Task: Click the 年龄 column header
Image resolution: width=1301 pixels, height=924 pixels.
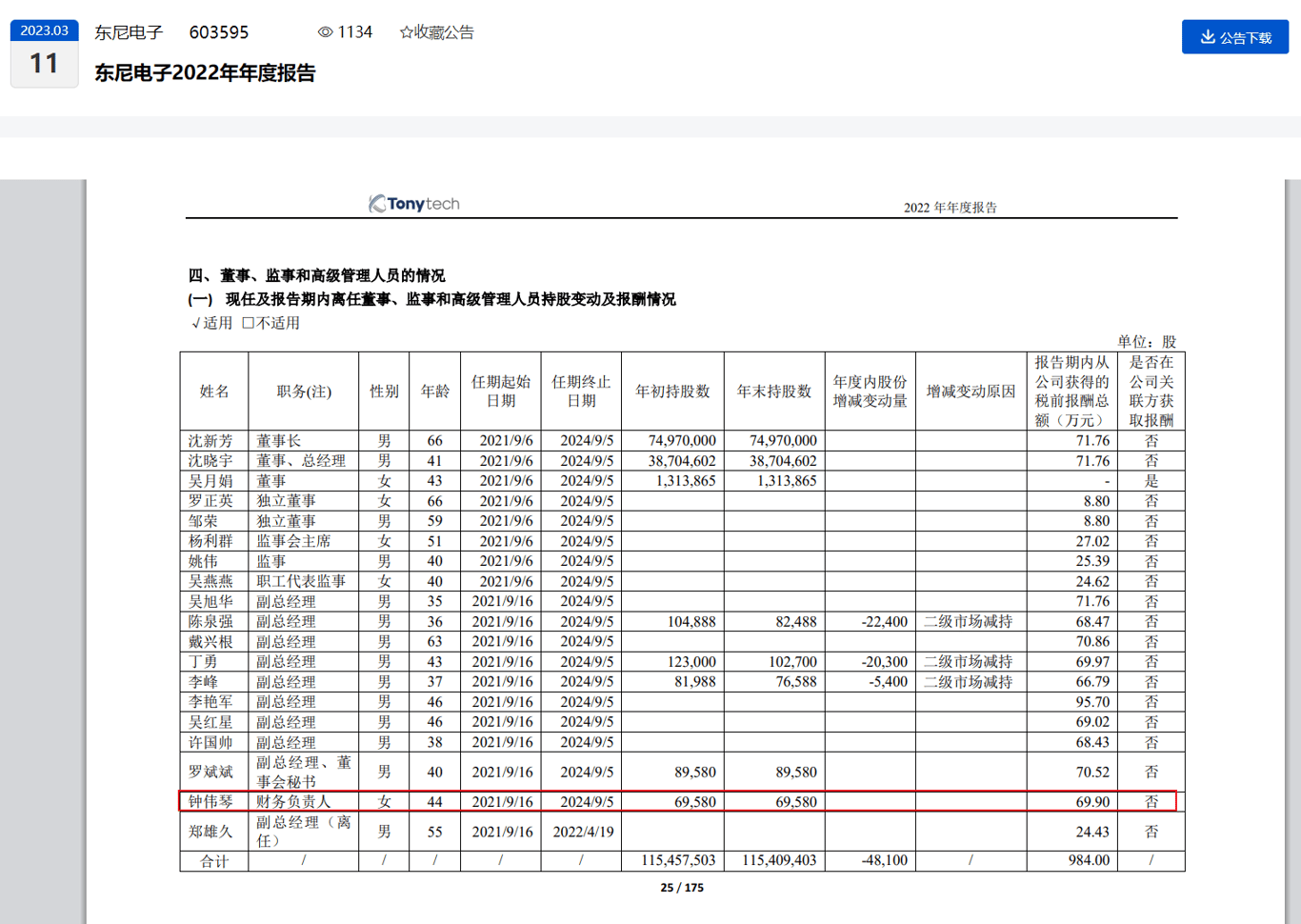Action: (x=435, y=392)
